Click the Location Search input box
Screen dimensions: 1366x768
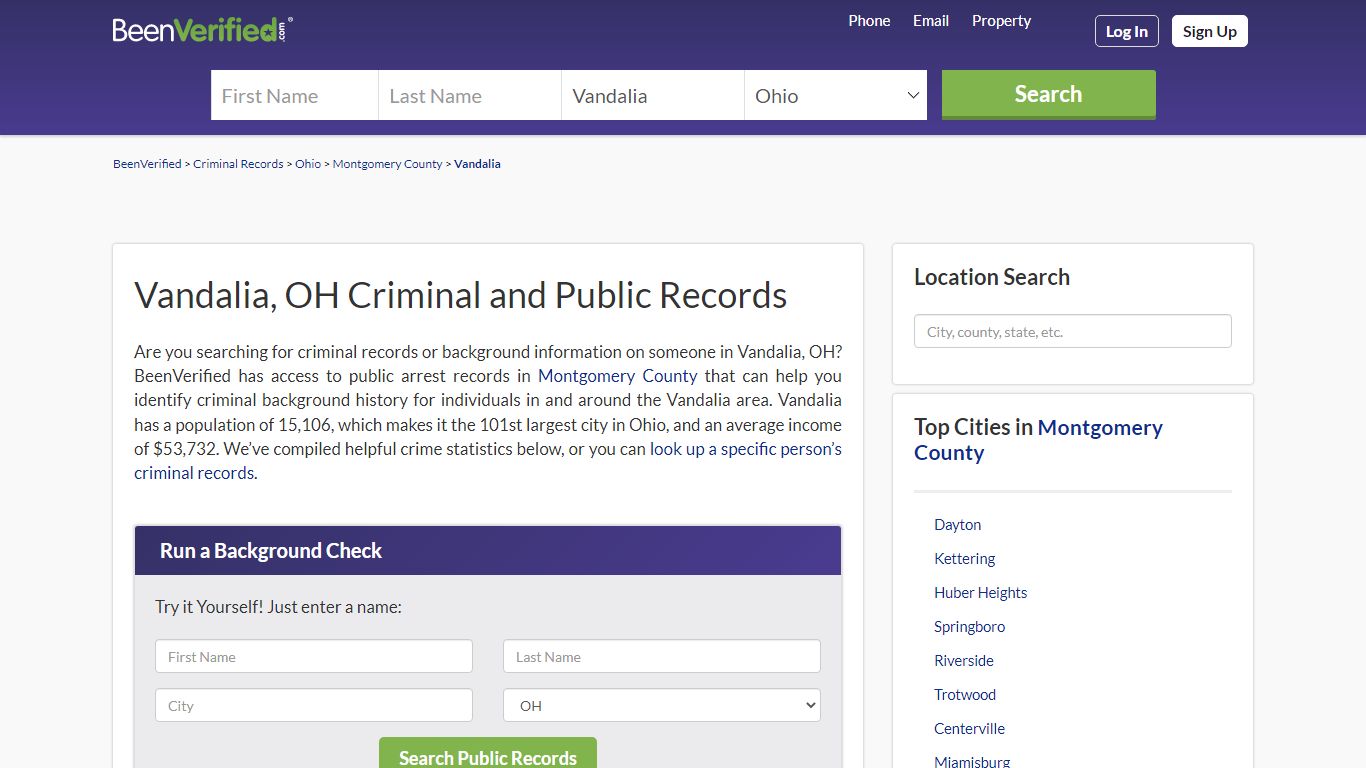pyautogui.click(x=1073, y=332)
